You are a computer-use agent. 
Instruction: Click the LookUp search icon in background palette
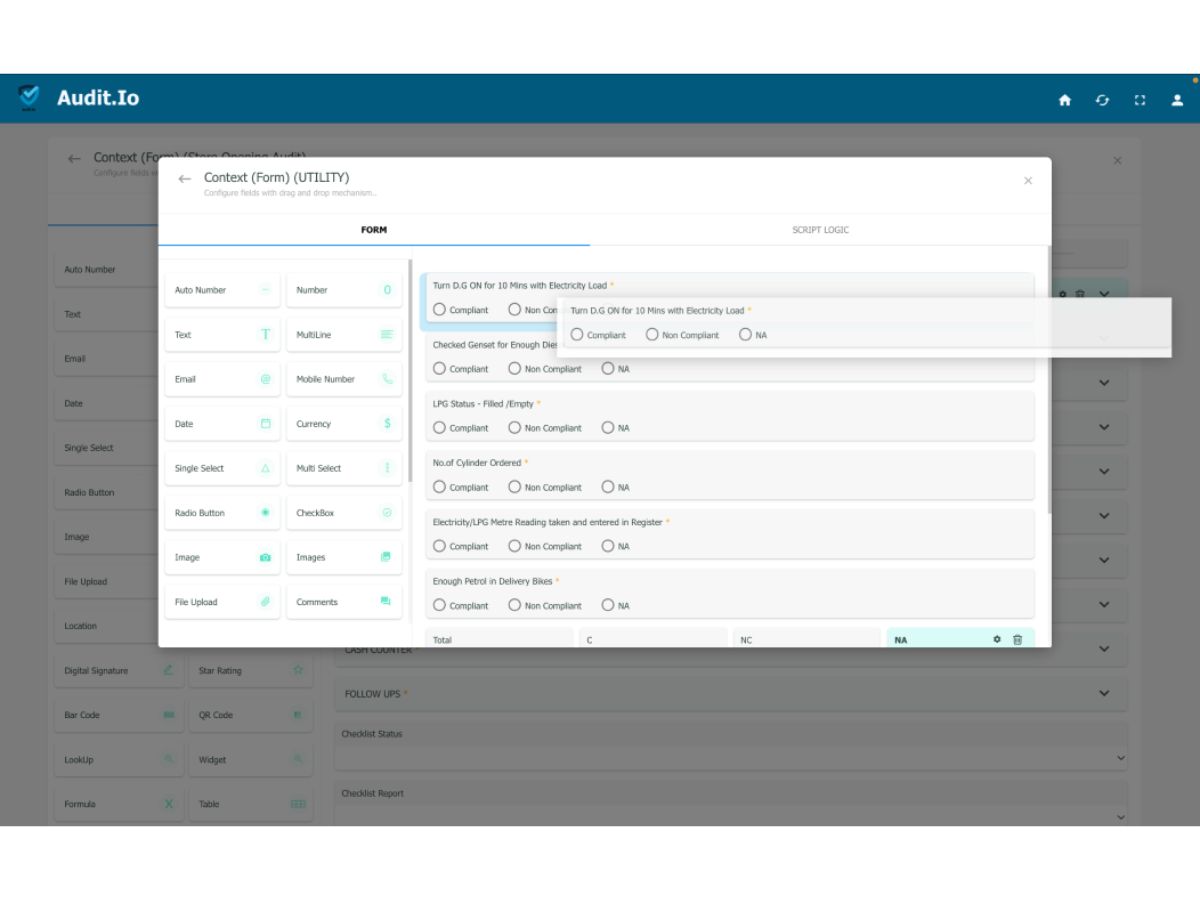coord(168,759)
